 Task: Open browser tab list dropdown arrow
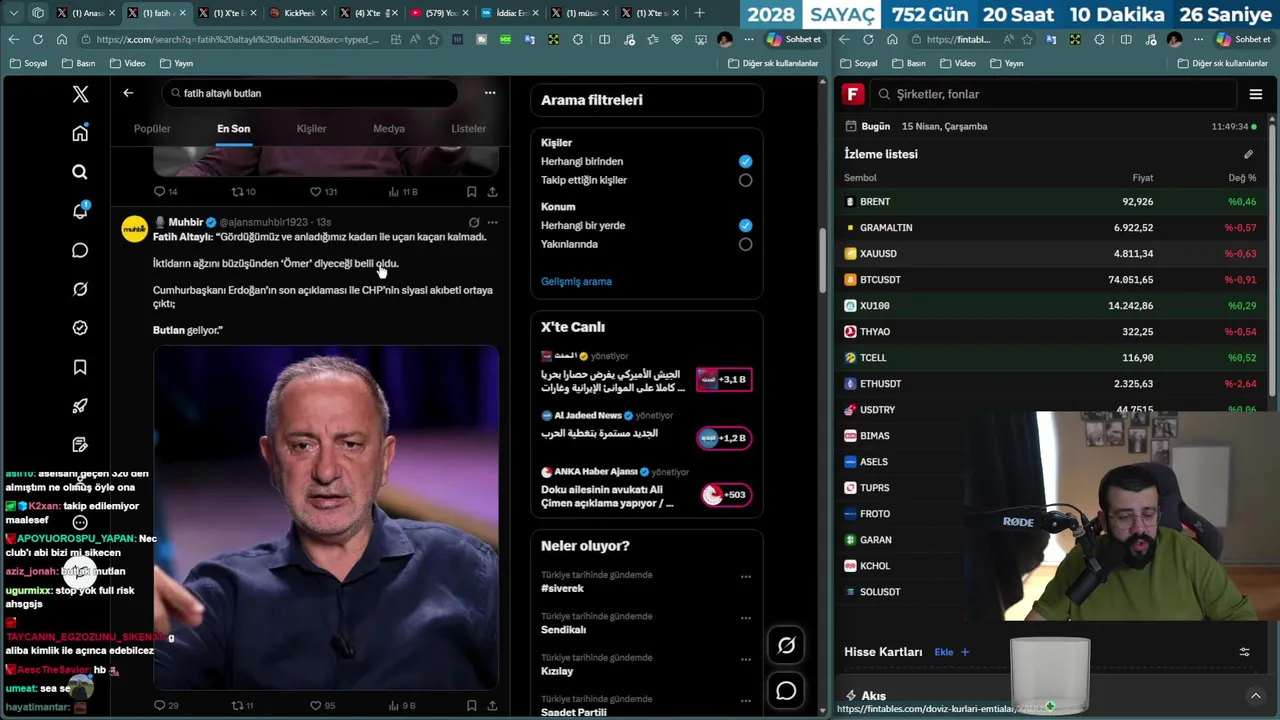(x=14, y=13)
